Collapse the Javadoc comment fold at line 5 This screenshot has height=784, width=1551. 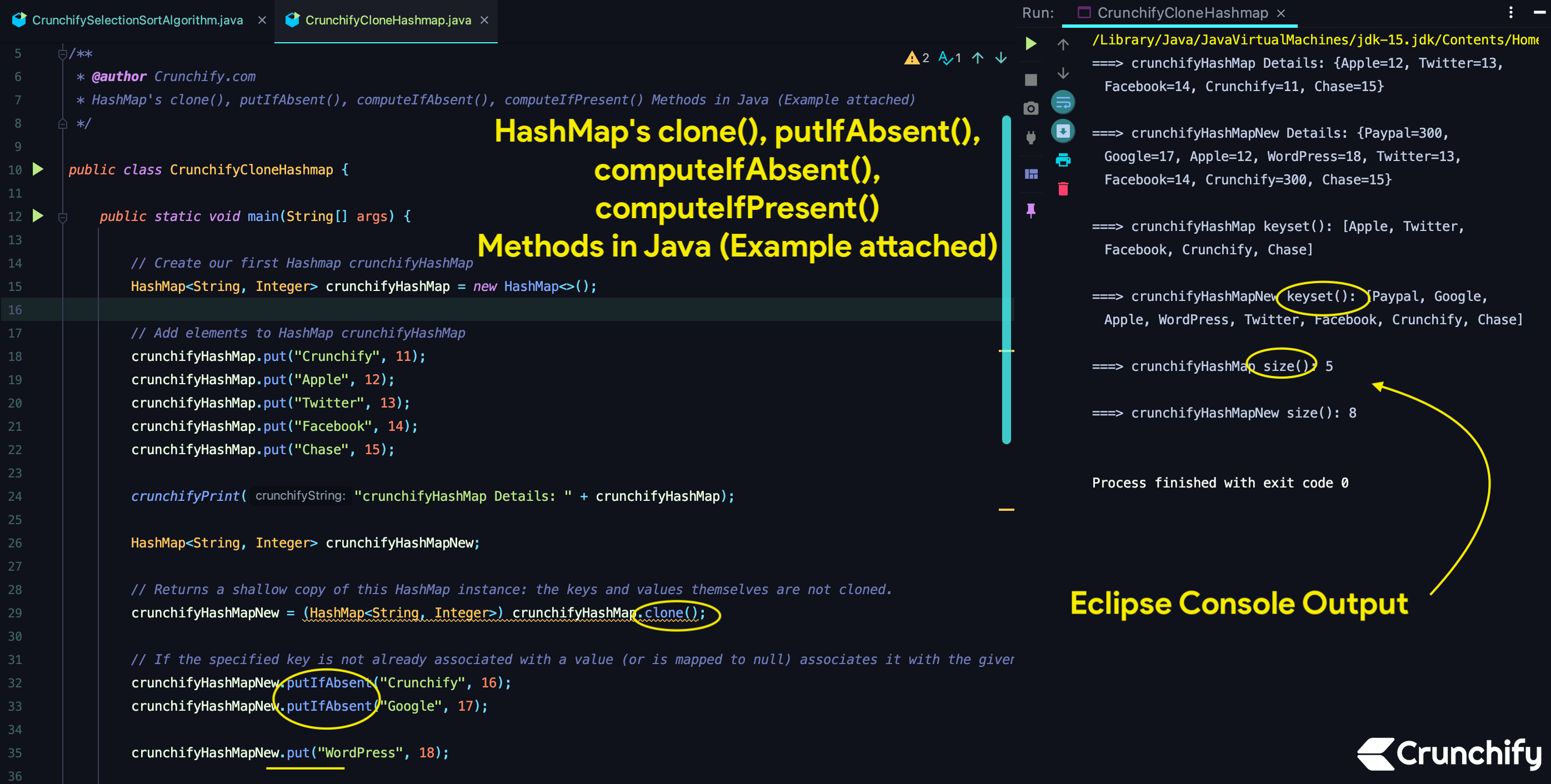[62, 53]
